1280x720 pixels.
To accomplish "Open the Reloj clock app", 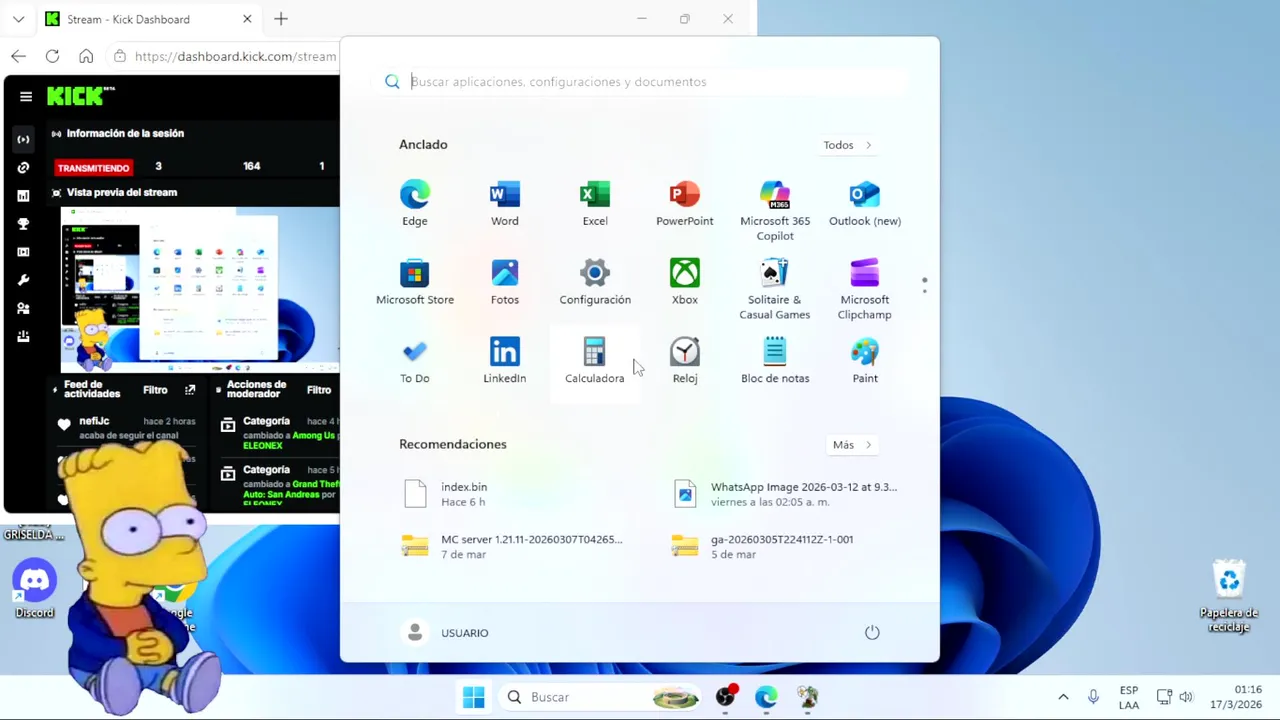I will (x=684, y=361).
